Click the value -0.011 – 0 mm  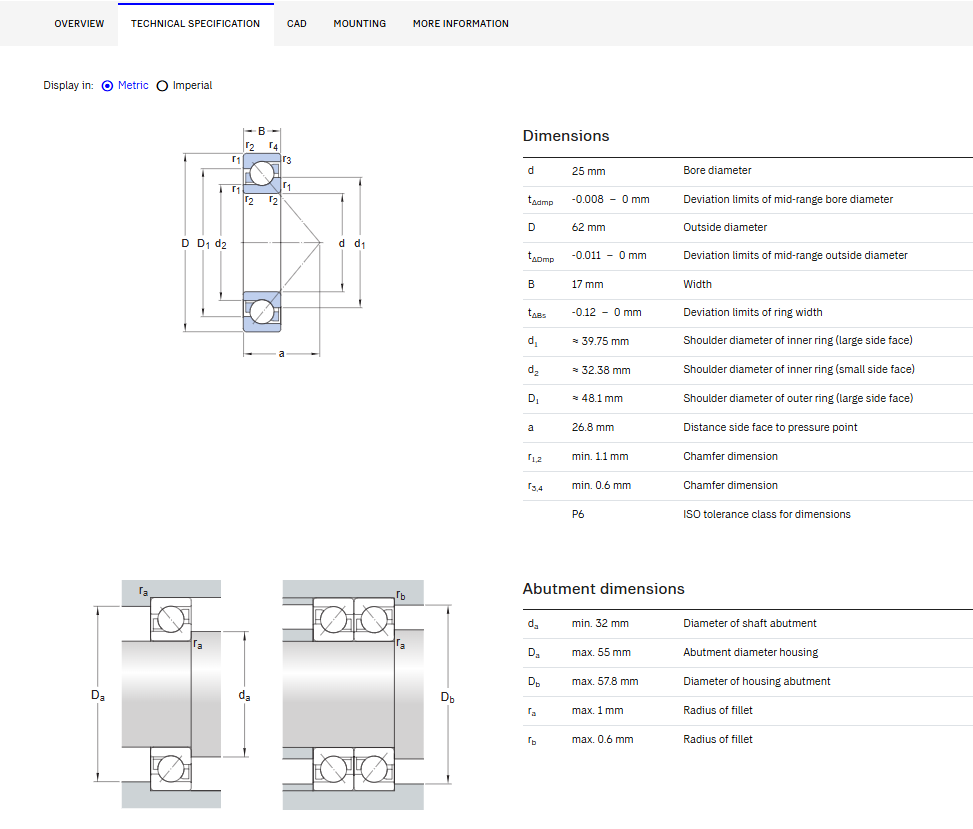pos(609,256)
